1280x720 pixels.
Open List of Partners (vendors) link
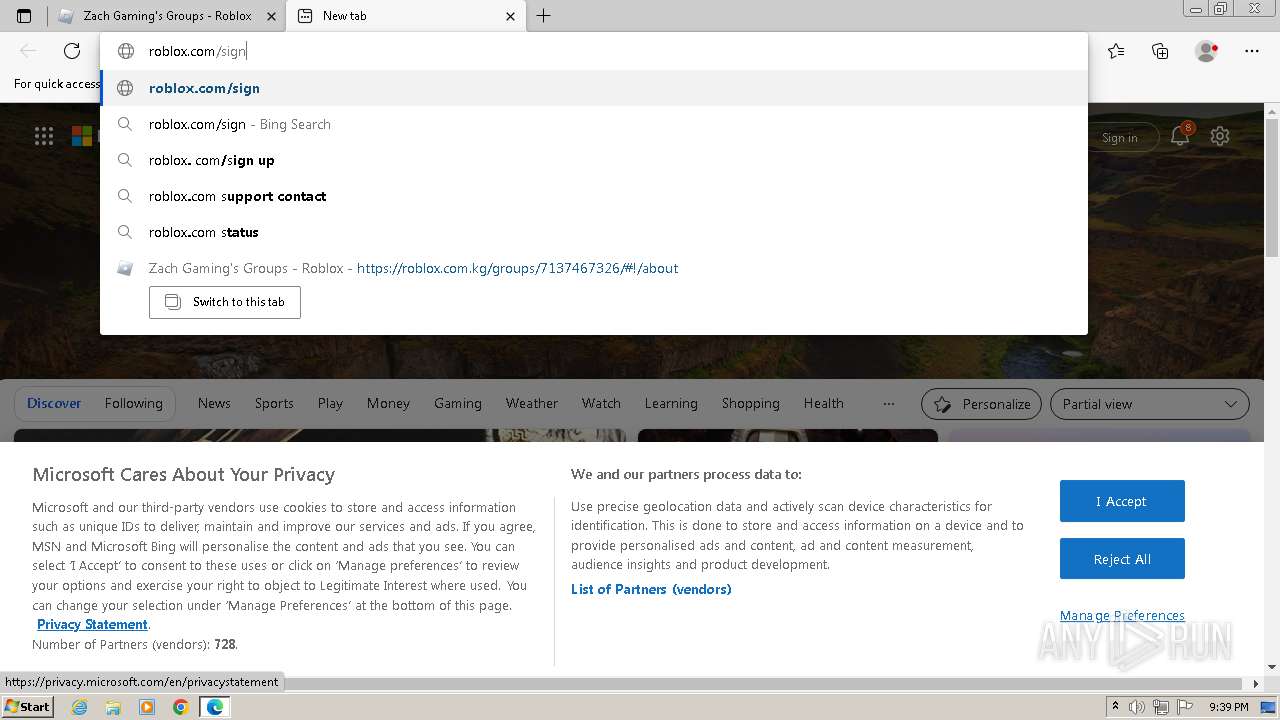pos(651,589)
